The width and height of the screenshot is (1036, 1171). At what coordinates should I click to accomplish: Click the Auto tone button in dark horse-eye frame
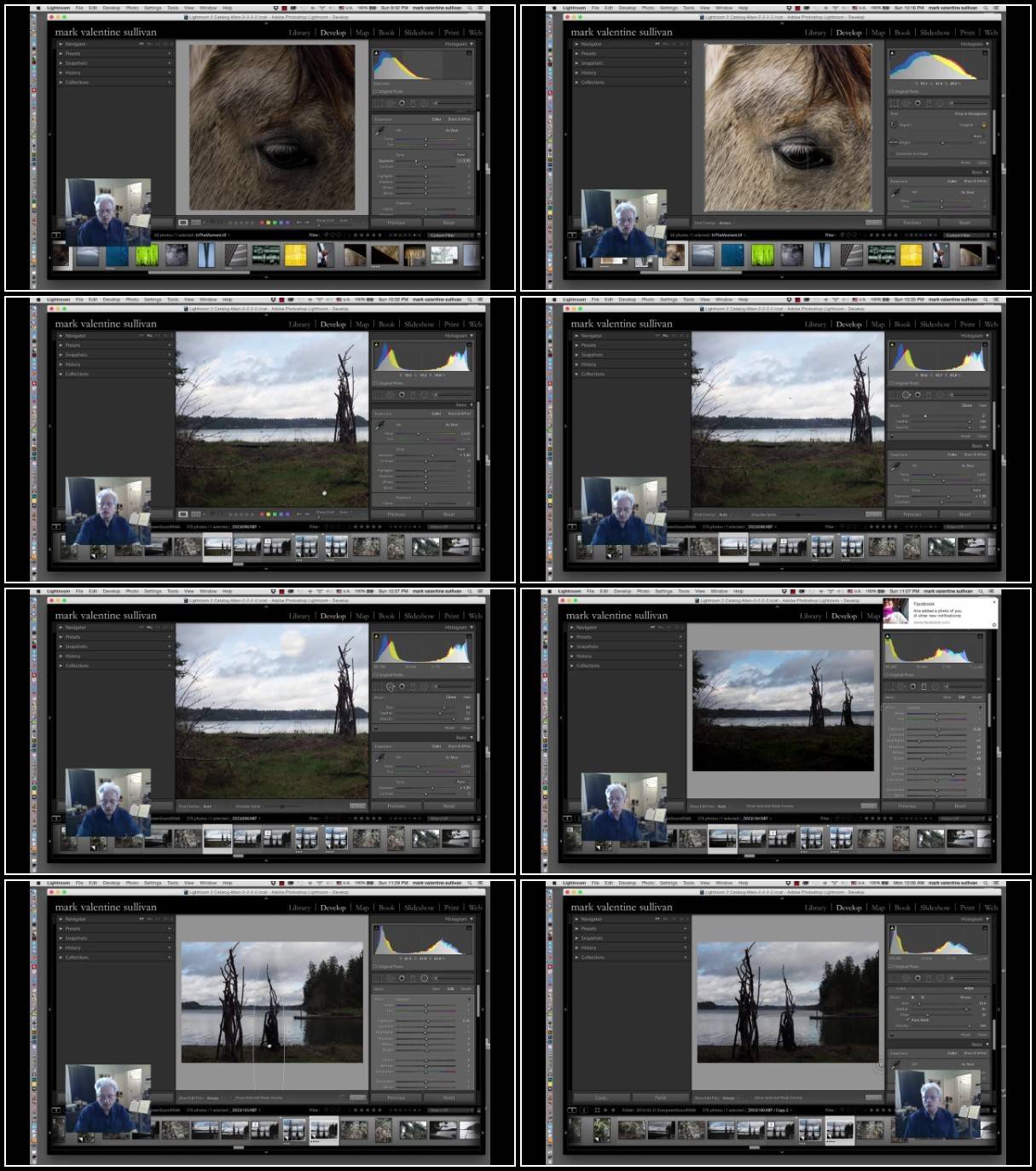[460, 155]
